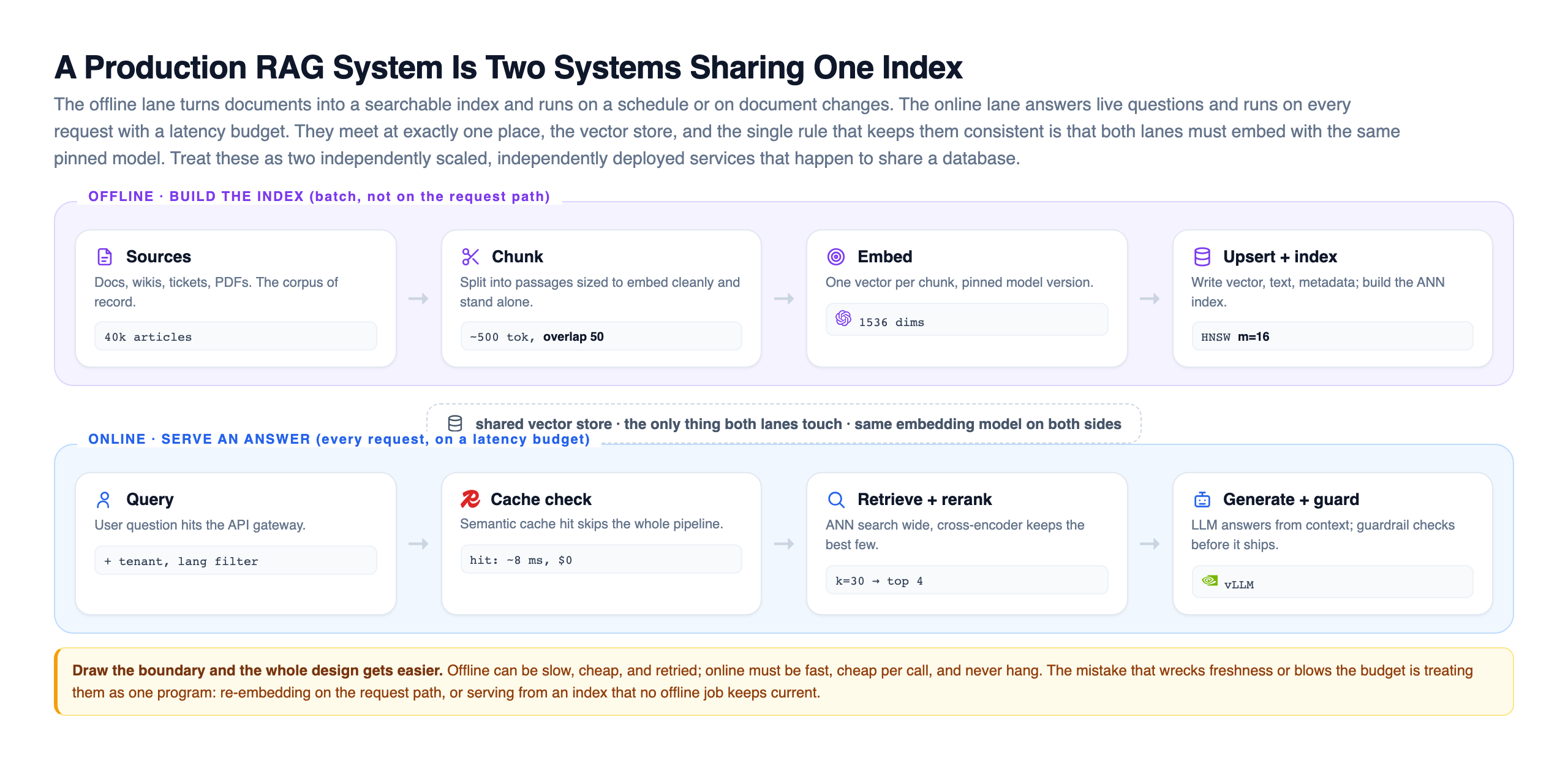Select the '+ tenant, lang filter' tag
Viewport: 1568px width, 760px height.
tap(236, 561)
